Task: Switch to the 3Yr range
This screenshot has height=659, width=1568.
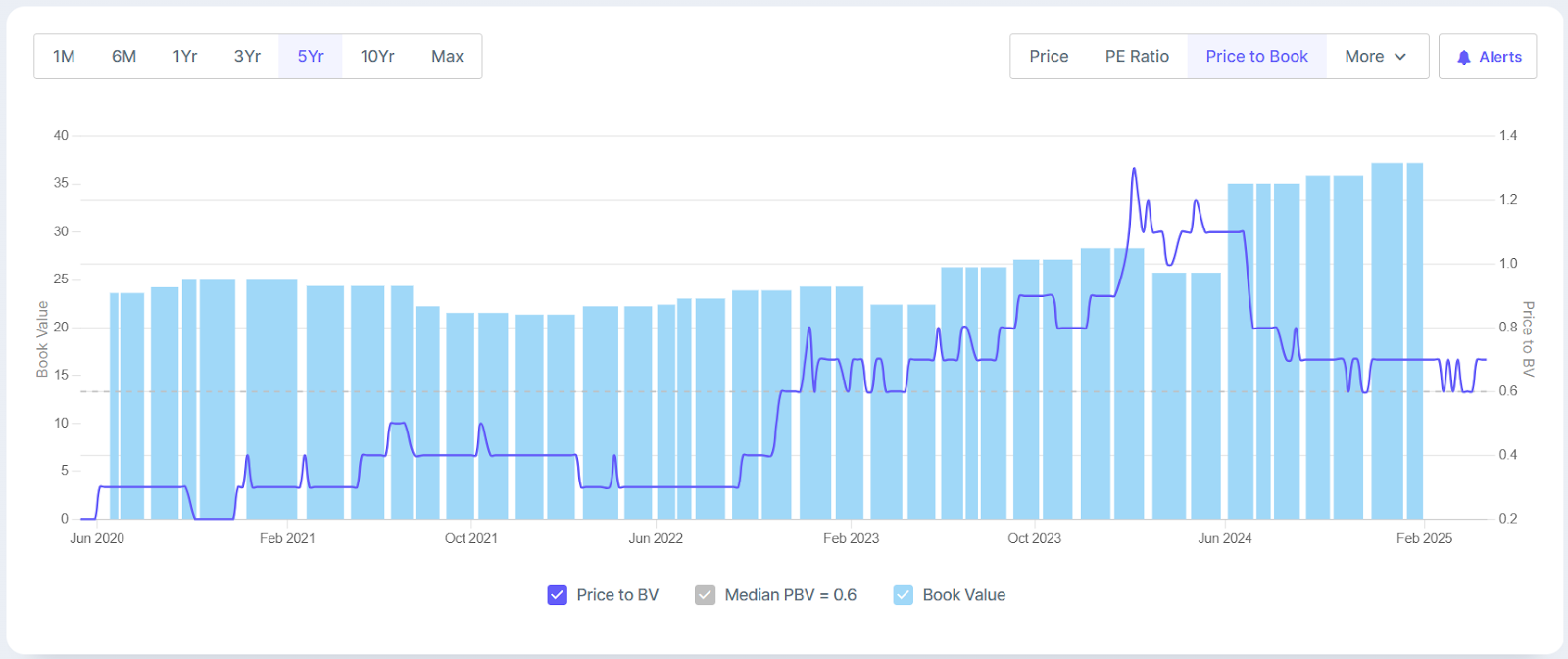Action: coord(247,56)
